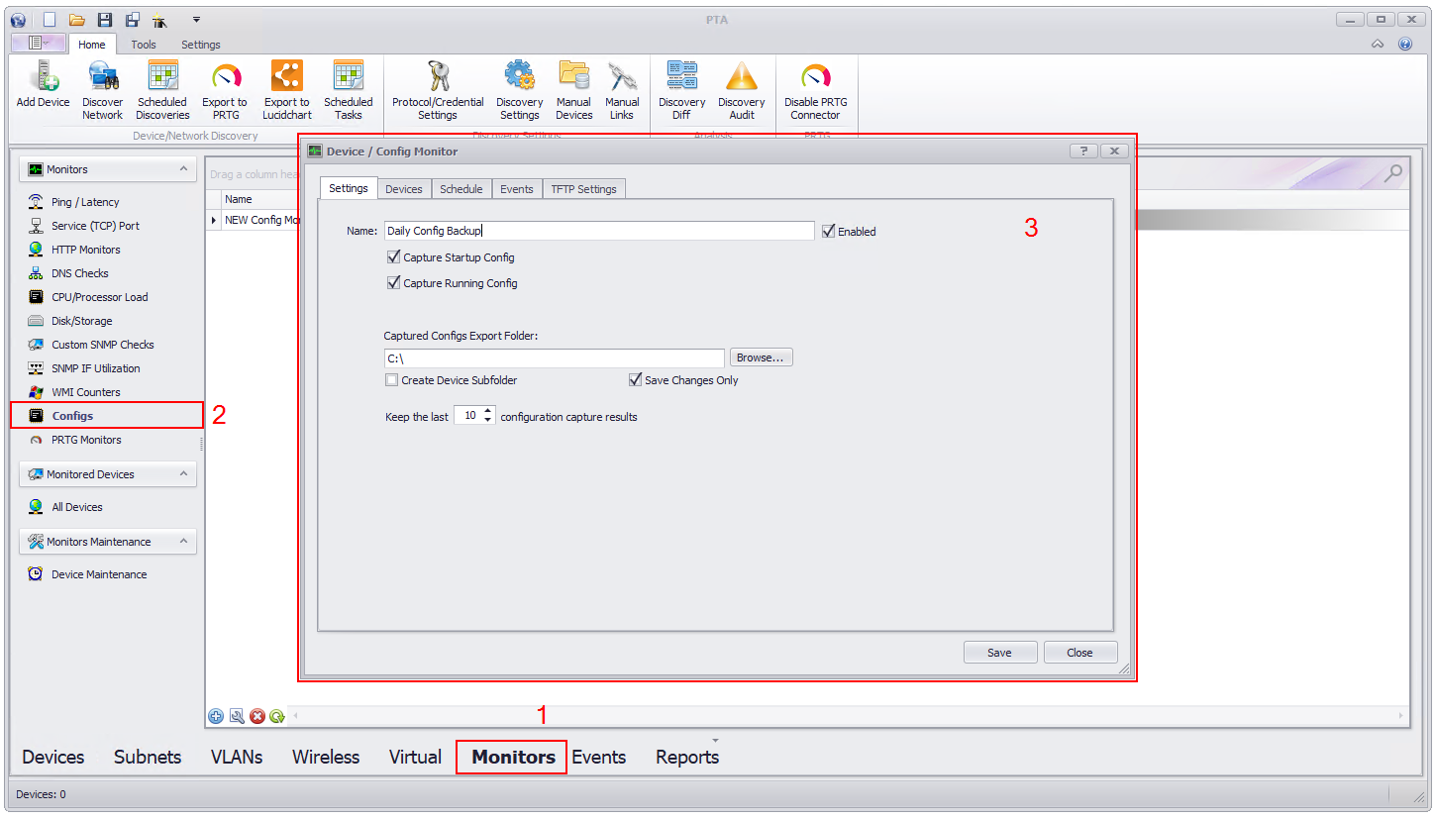Image resolution: width=1437 pixels, height=819 pixels.
Task: Click the Name input field
Action: coord(597,231)
